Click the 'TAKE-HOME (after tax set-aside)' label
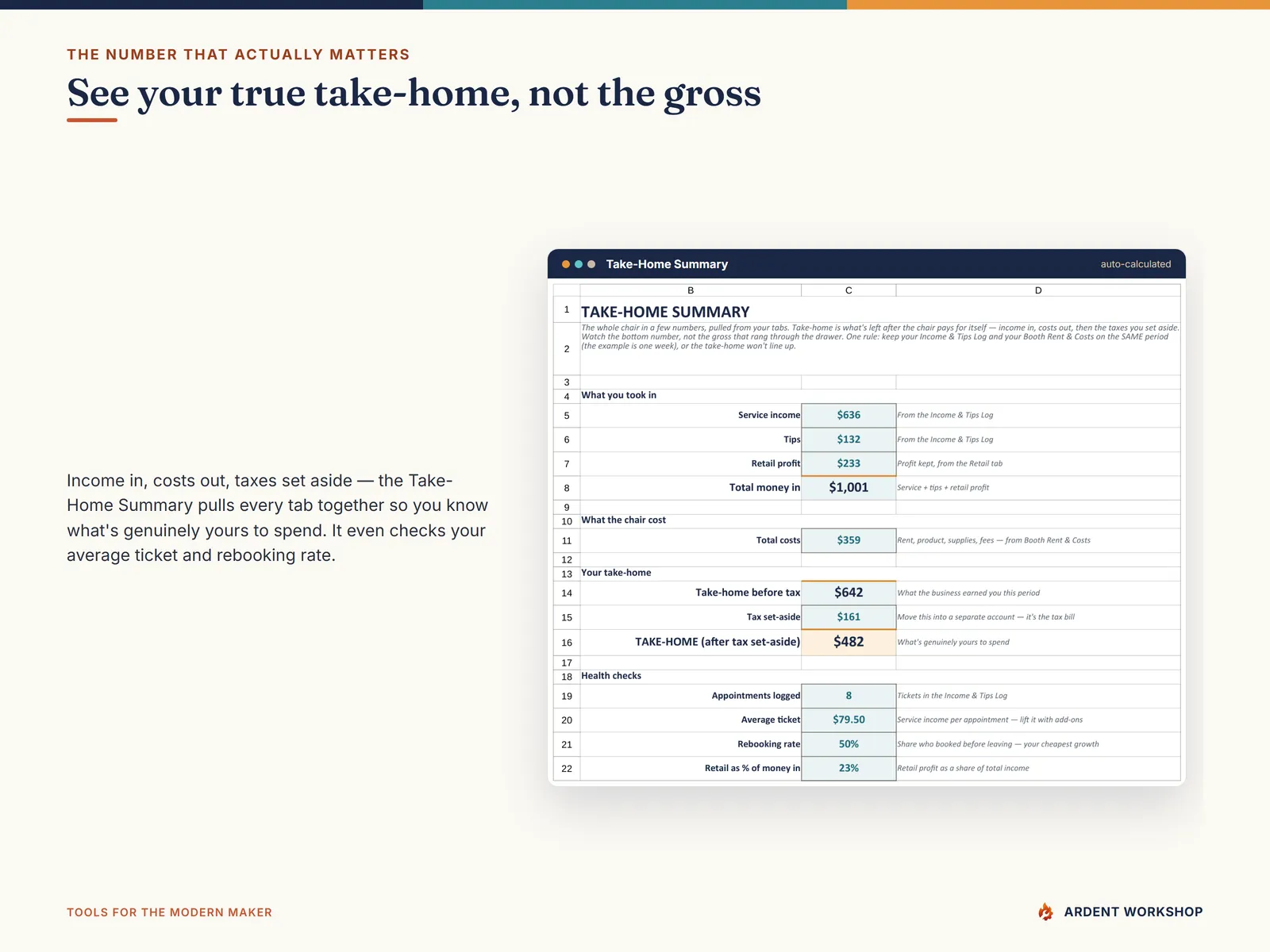This screenshot has width=1270, height=952. [x=718, y=642]
